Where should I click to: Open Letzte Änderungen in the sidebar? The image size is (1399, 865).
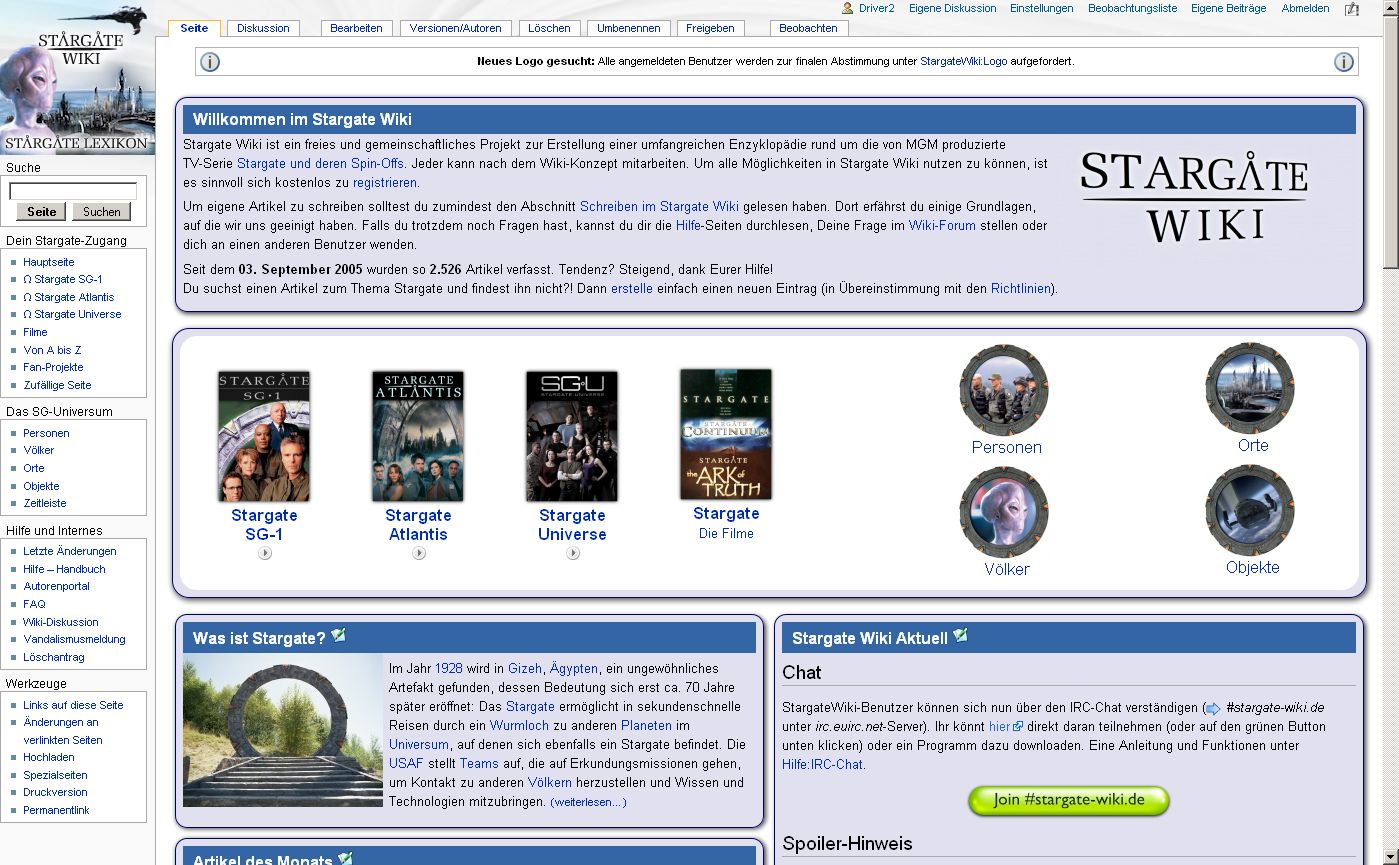pos(70,551)
